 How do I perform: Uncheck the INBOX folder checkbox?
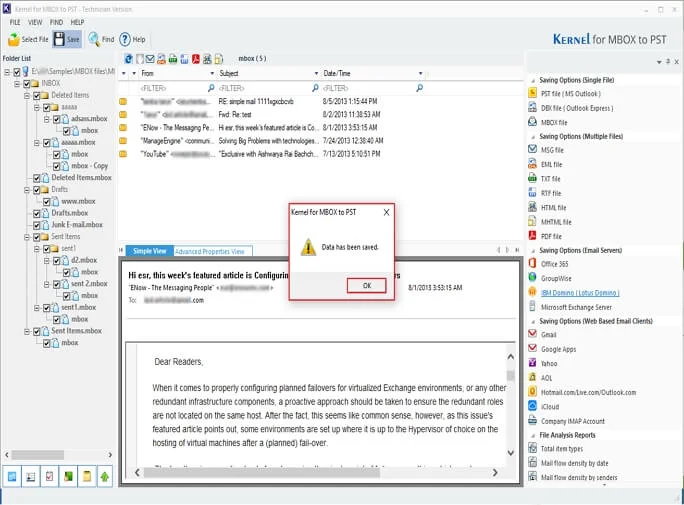[27, 83]
